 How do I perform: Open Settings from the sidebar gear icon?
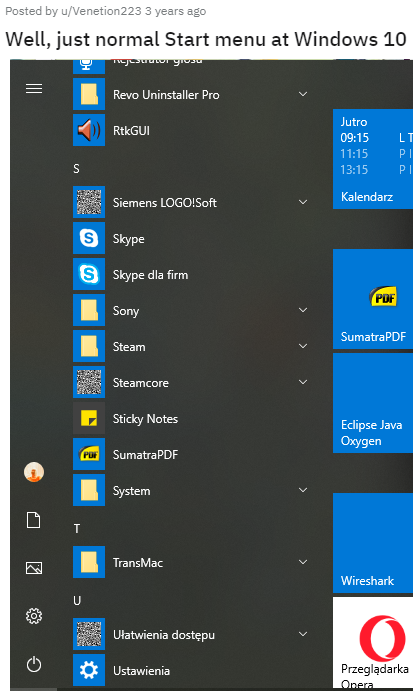pyautogui.click(x=34, y=616)
